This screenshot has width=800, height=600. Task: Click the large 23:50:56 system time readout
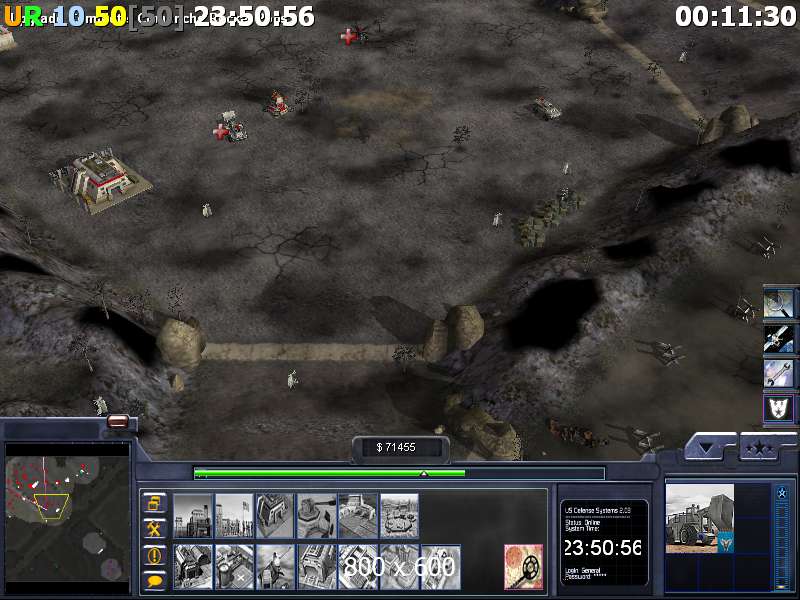point(603,547)
